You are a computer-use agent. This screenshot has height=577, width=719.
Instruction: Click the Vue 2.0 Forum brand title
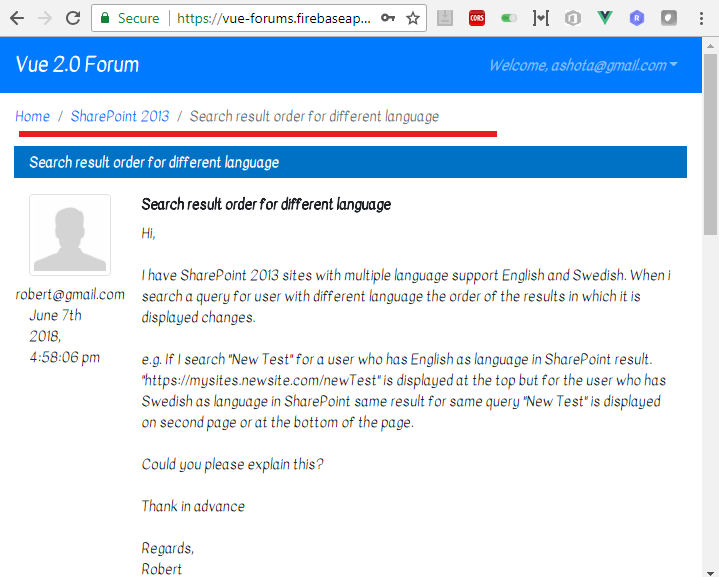[x=77, y=64]
